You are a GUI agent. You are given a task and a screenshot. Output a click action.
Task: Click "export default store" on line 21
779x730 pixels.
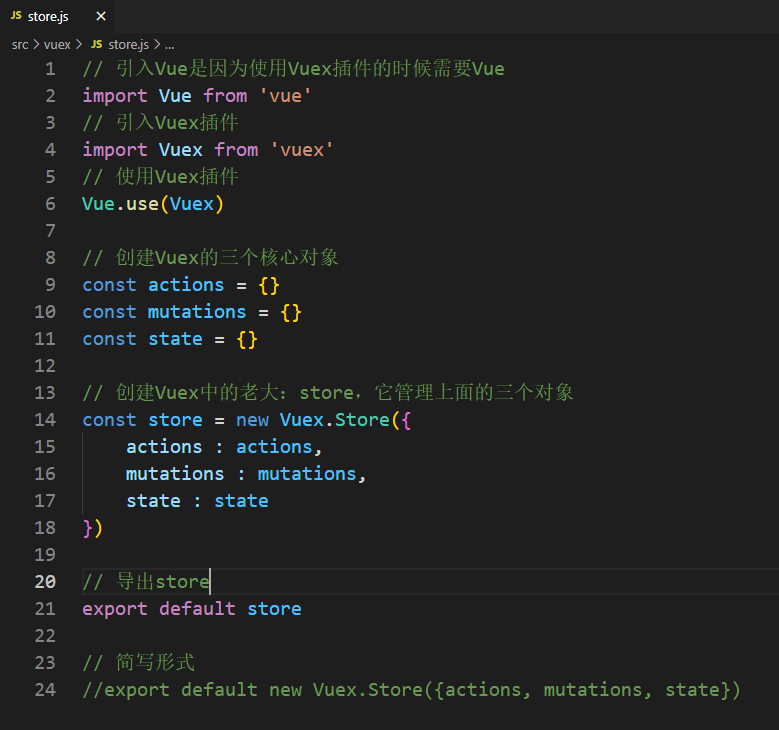pyautogui.click(x=192, y=609)
